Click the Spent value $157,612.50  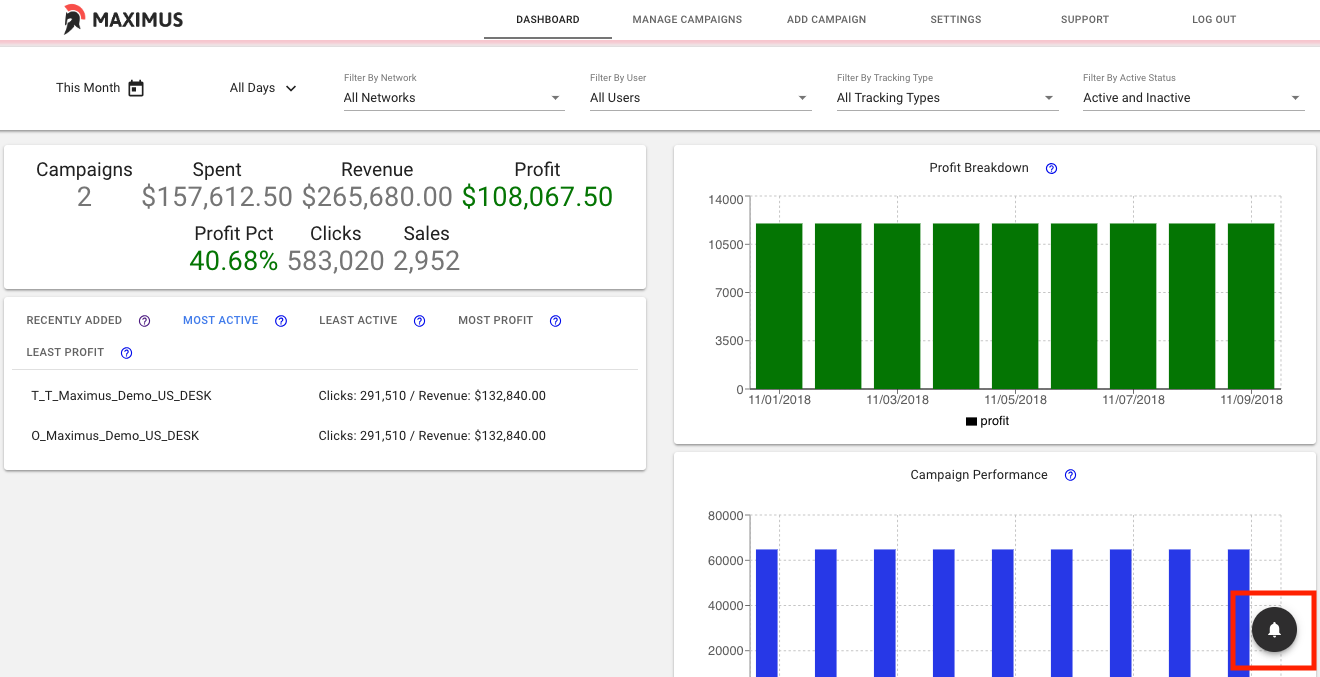click(x=217, y=197)
